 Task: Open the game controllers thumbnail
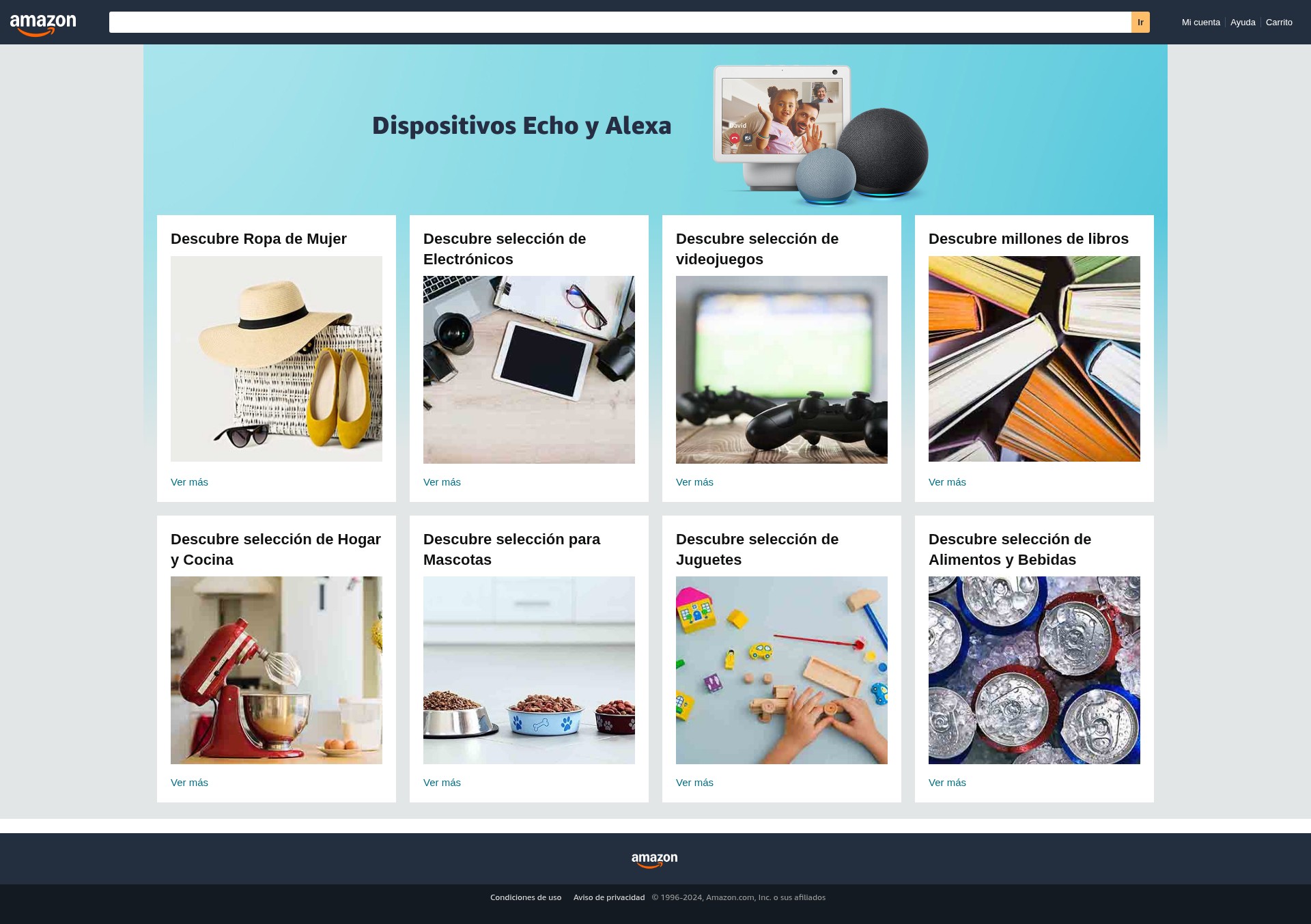pyautogui.click(x=782, y=369)
